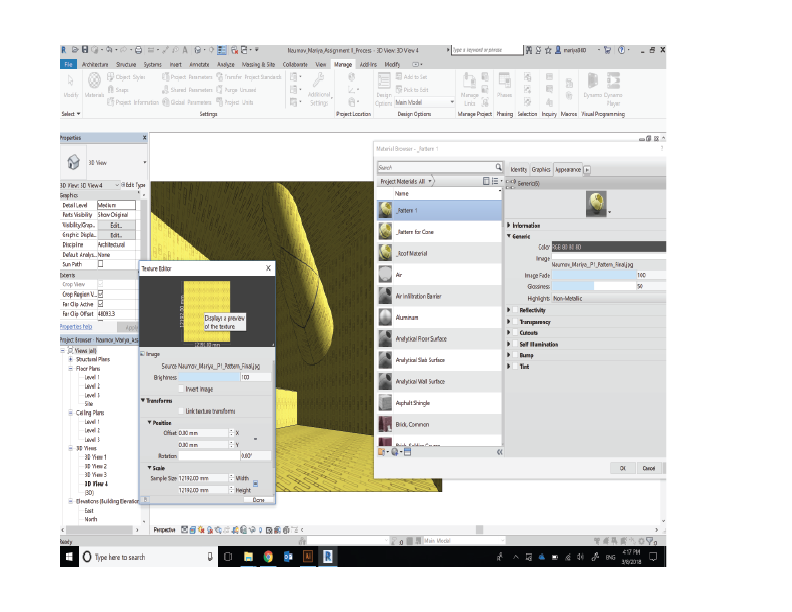Screen dimensions: 792x612
Task: Click Phases icon in ribbon
Action: 504,85
